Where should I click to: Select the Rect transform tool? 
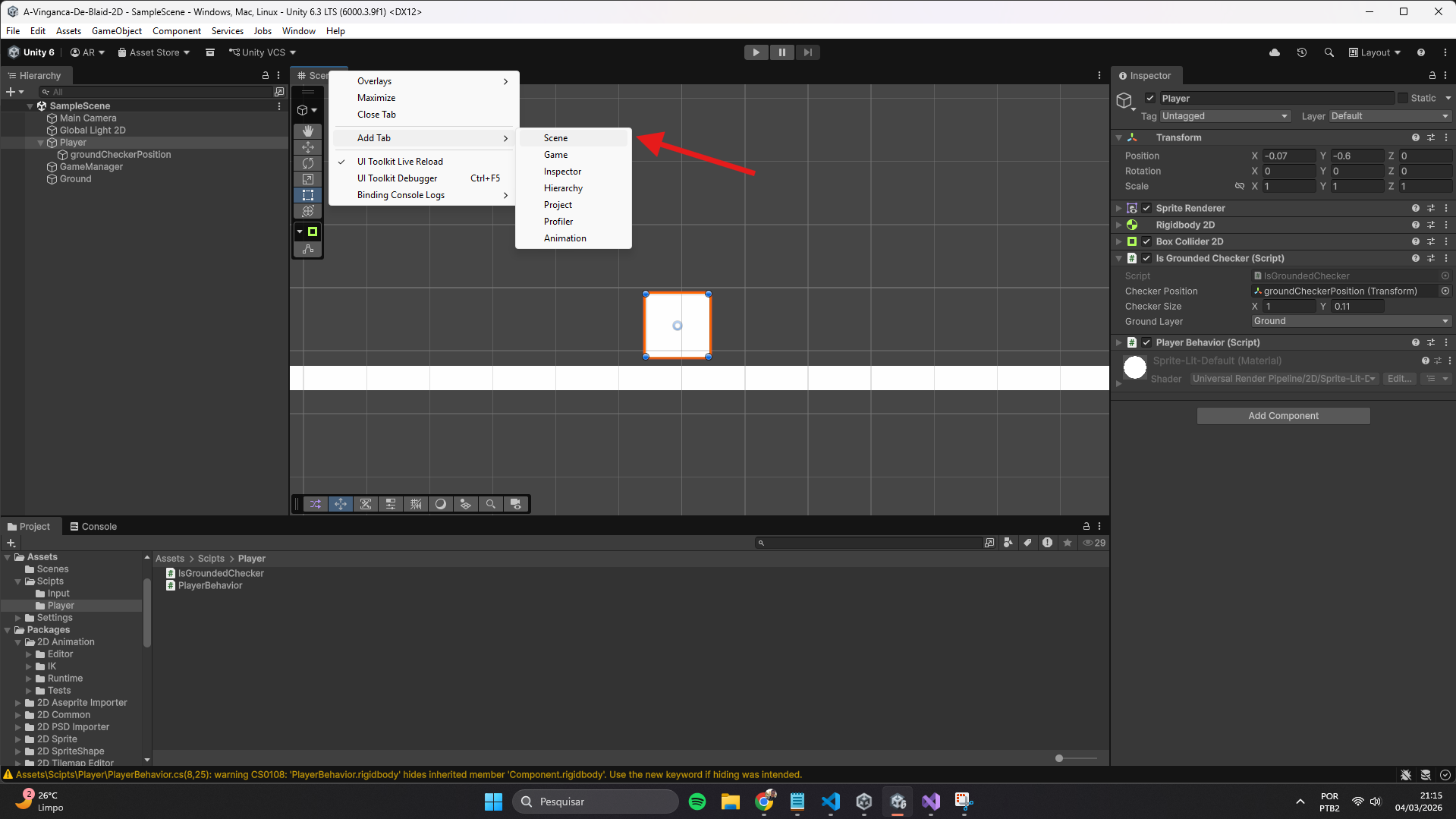(x=307, y=195)
